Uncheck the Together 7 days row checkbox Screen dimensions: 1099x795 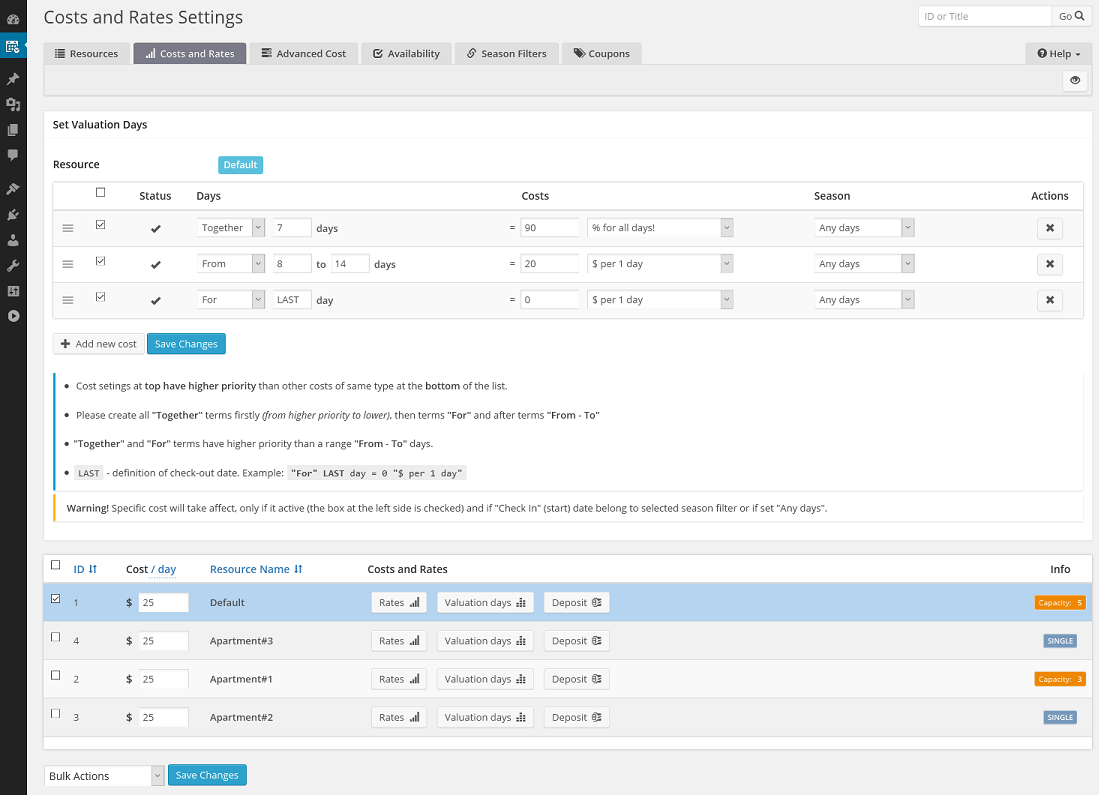tap(100, 225)
